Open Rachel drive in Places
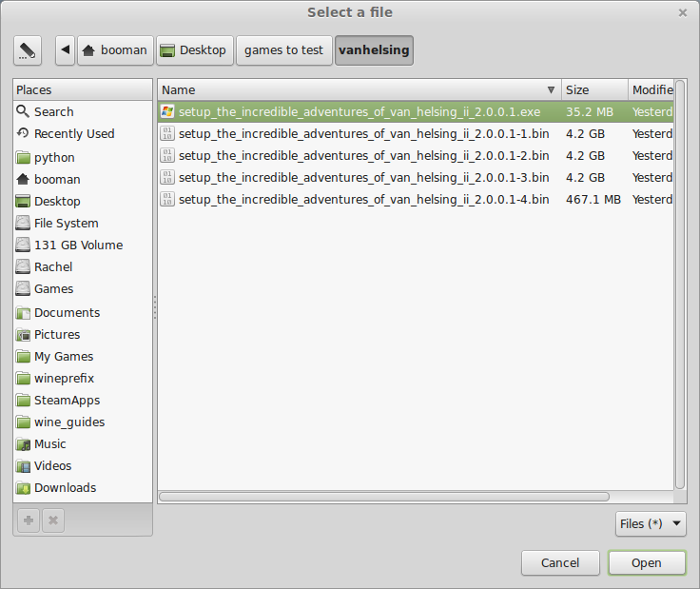The image size is (700, 589). pyautogui.click(x=82, y=267)
